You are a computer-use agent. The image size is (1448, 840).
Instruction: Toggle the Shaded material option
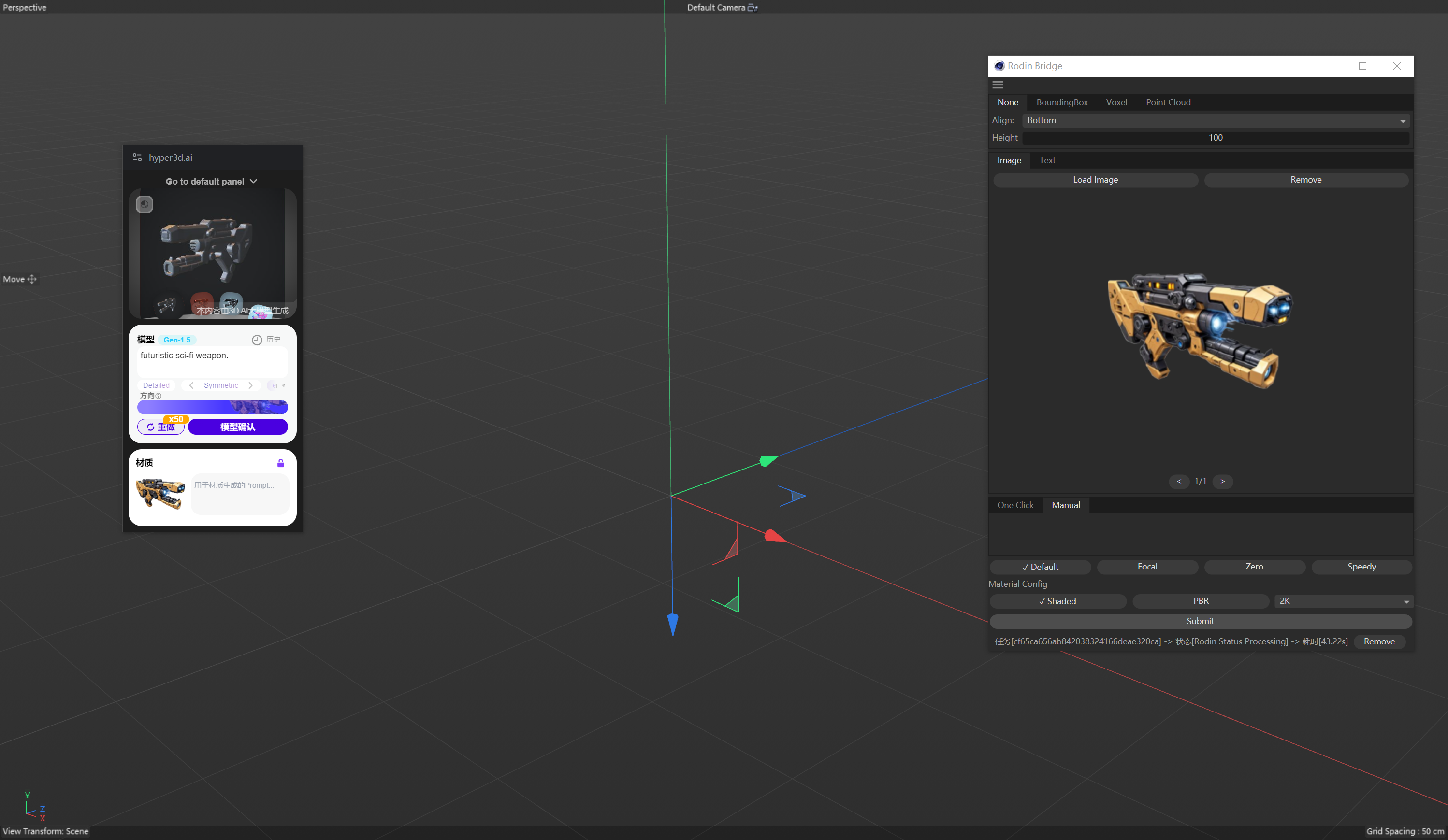1057,601
